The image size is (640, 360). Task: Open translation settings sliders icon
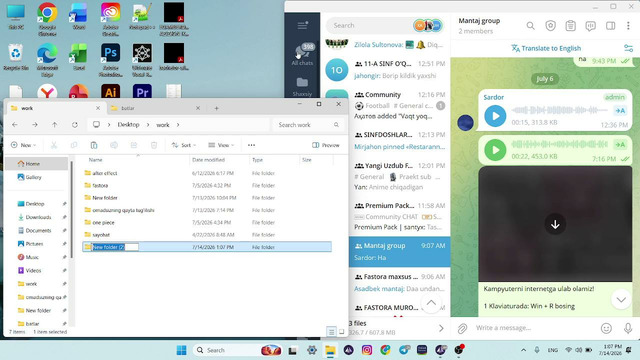pyautogui.click(x=628, y=48)
